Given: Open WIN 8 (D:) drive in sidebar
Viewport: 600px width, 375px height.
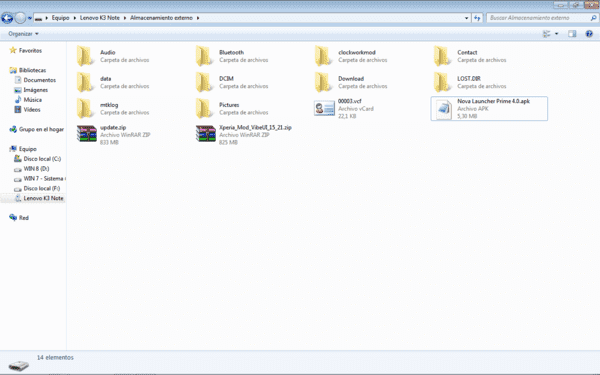Looking at the screenshot, I should pos(36,169).
